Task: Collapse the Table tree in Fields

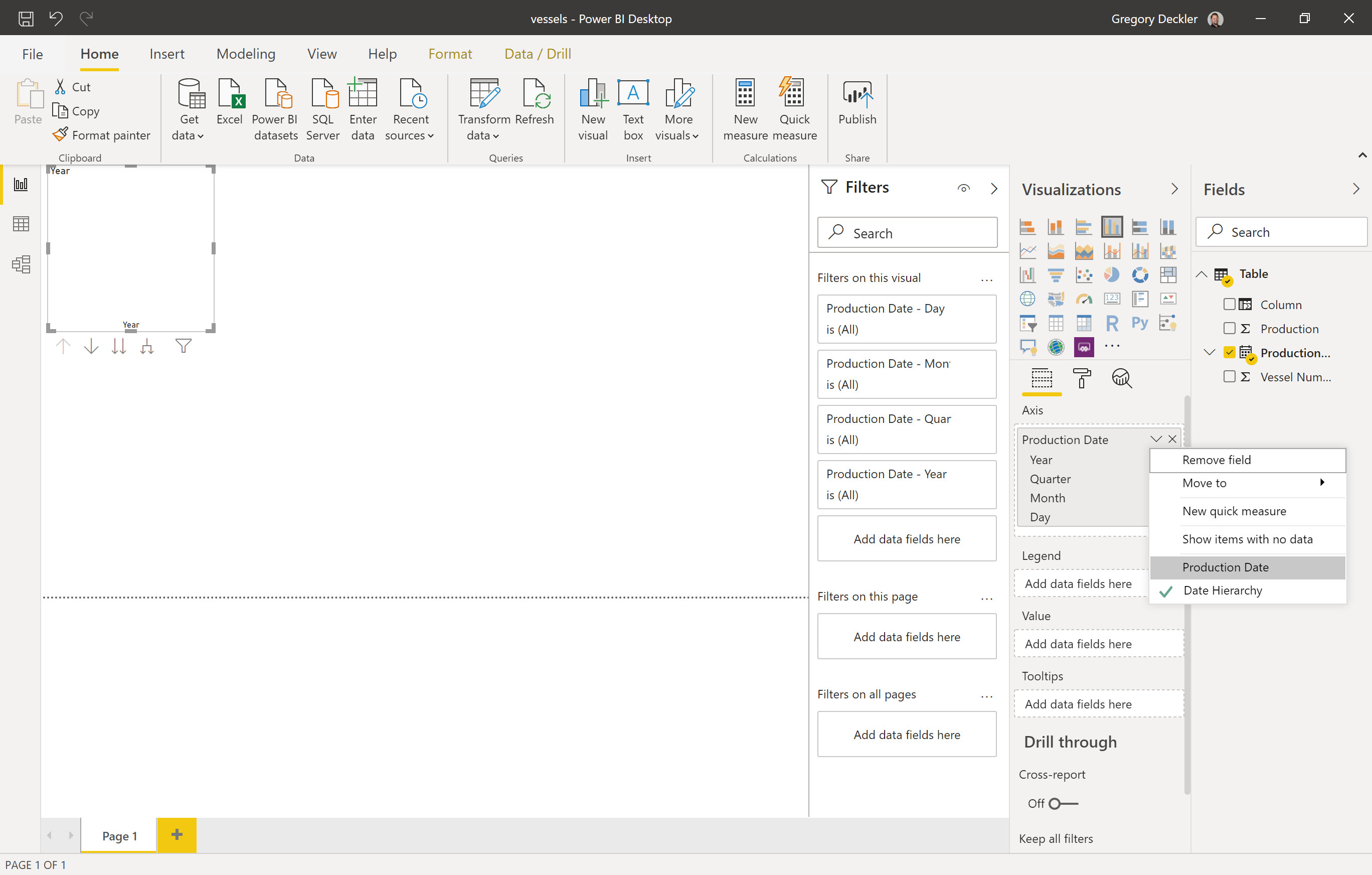Action: pos(1201,274)
